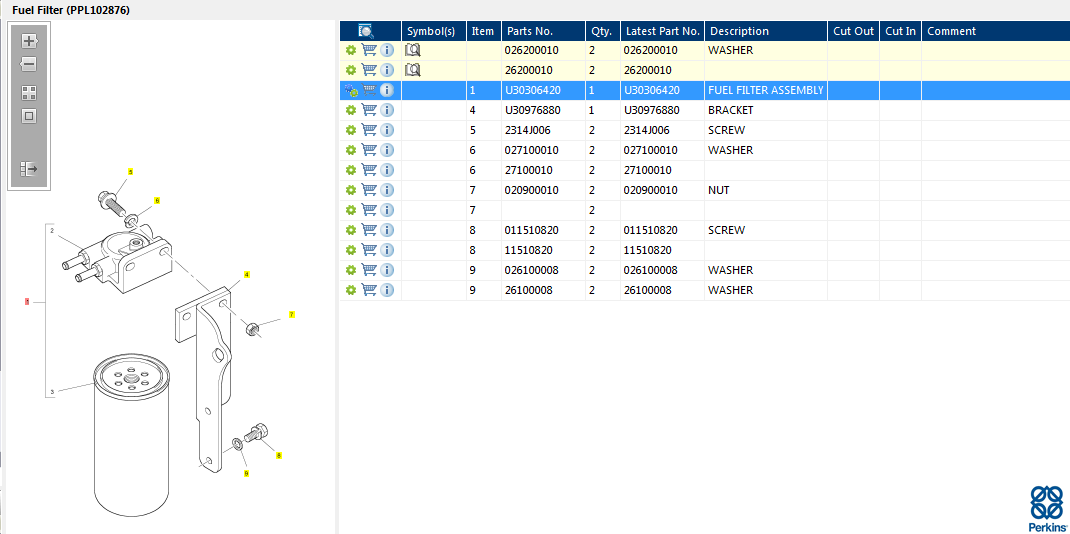The height and width of the screenshot is (534, 1070).
Task: Click the search icon in table header
Action: pos(366,31)
